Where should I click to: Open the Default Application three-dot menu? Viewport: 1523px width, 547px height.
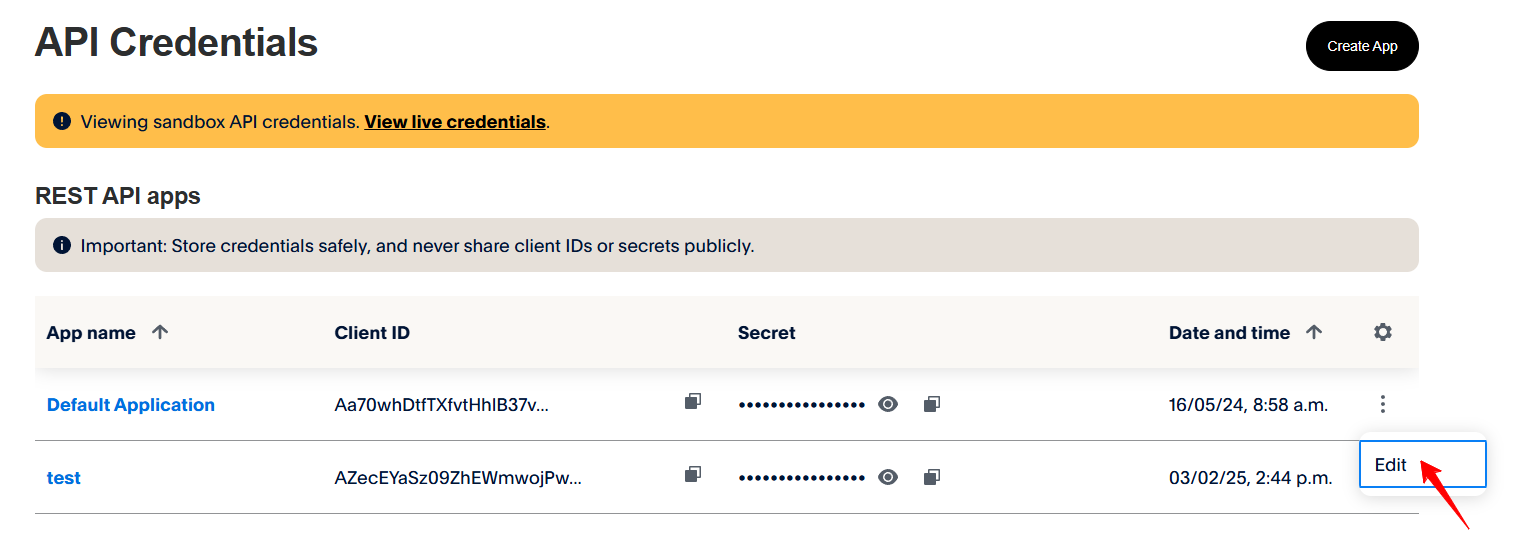(1382, 404)
